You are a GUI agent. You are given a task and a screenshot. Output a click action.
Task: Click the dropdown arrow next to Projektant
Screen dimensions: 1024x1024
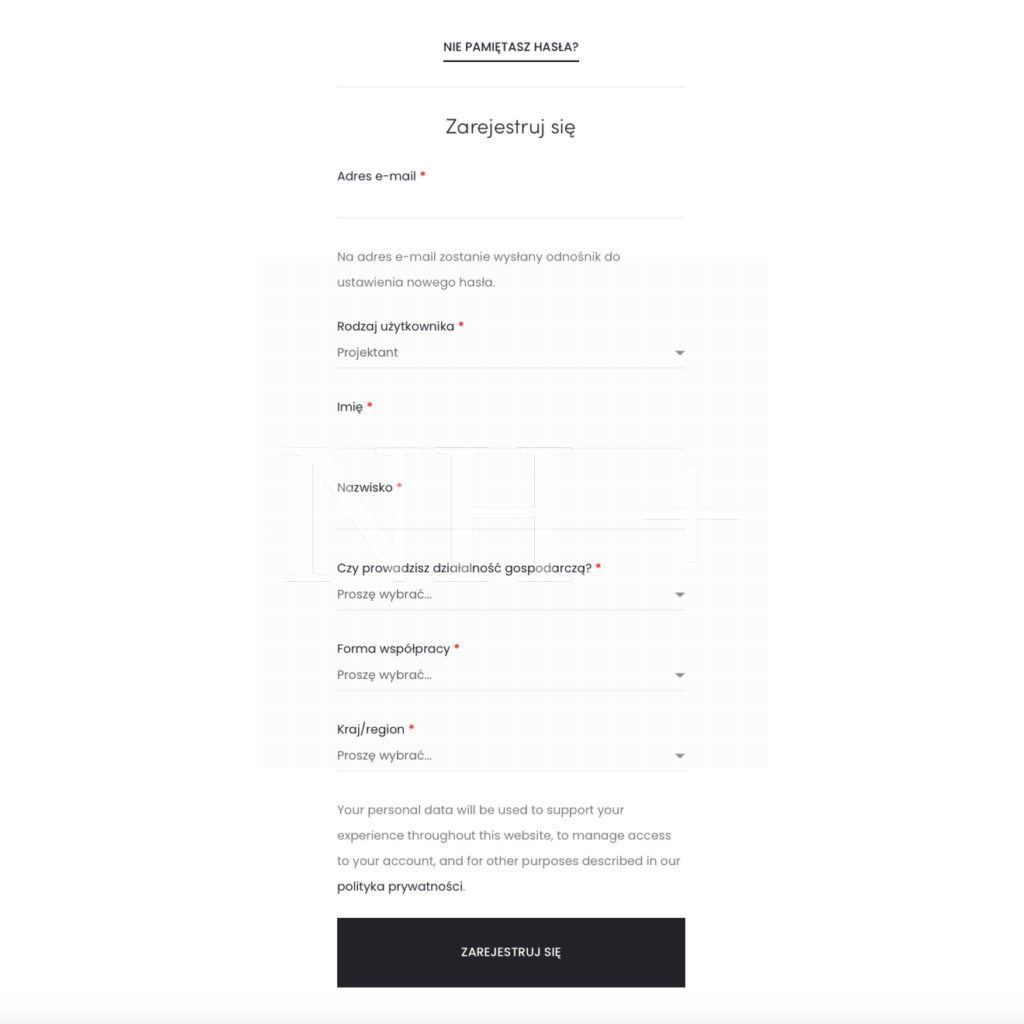(x=679, y=353)
